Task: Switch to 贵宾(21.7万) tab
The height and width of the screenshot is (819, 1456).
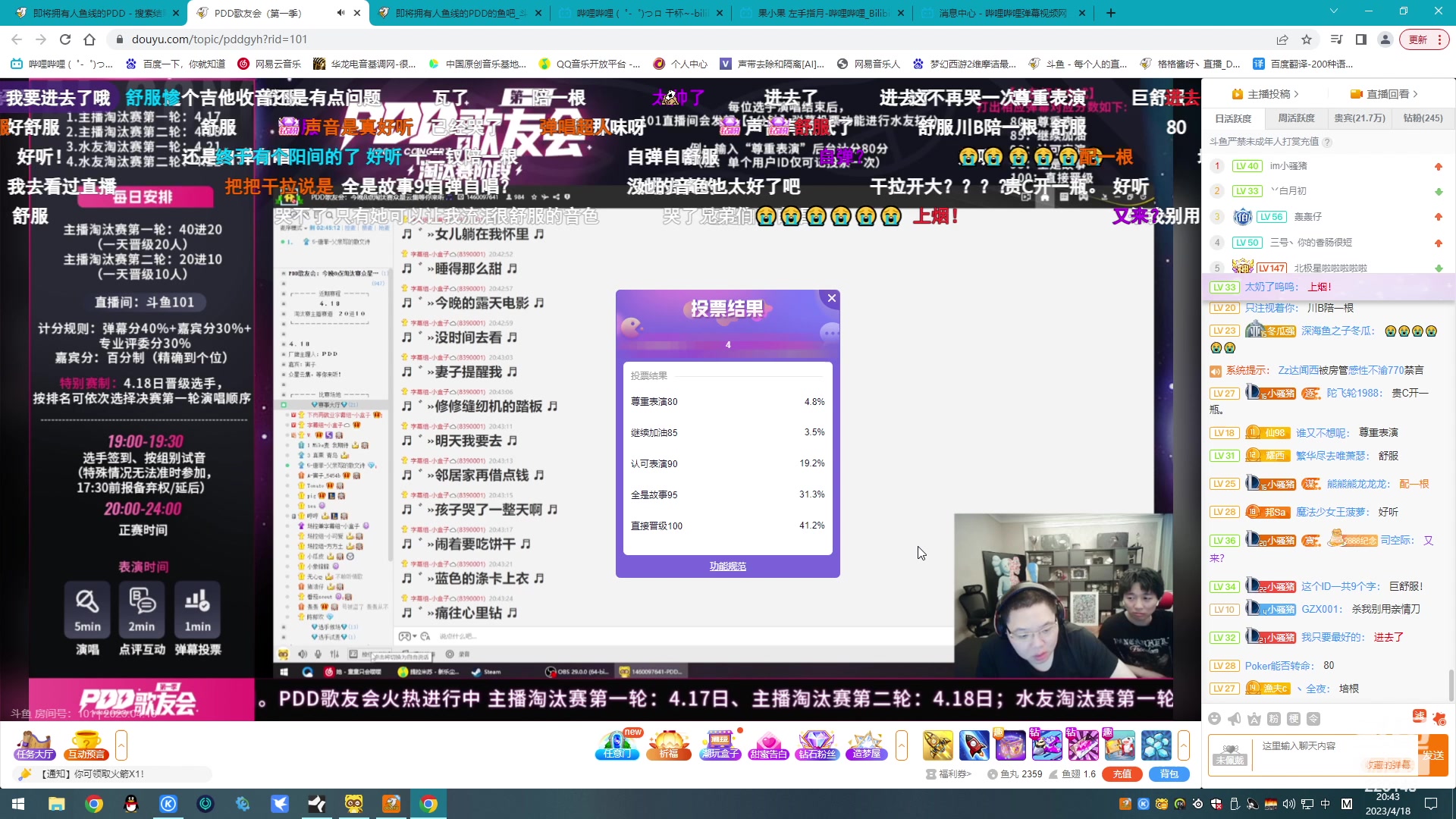Action: [x=1360, y=118]
